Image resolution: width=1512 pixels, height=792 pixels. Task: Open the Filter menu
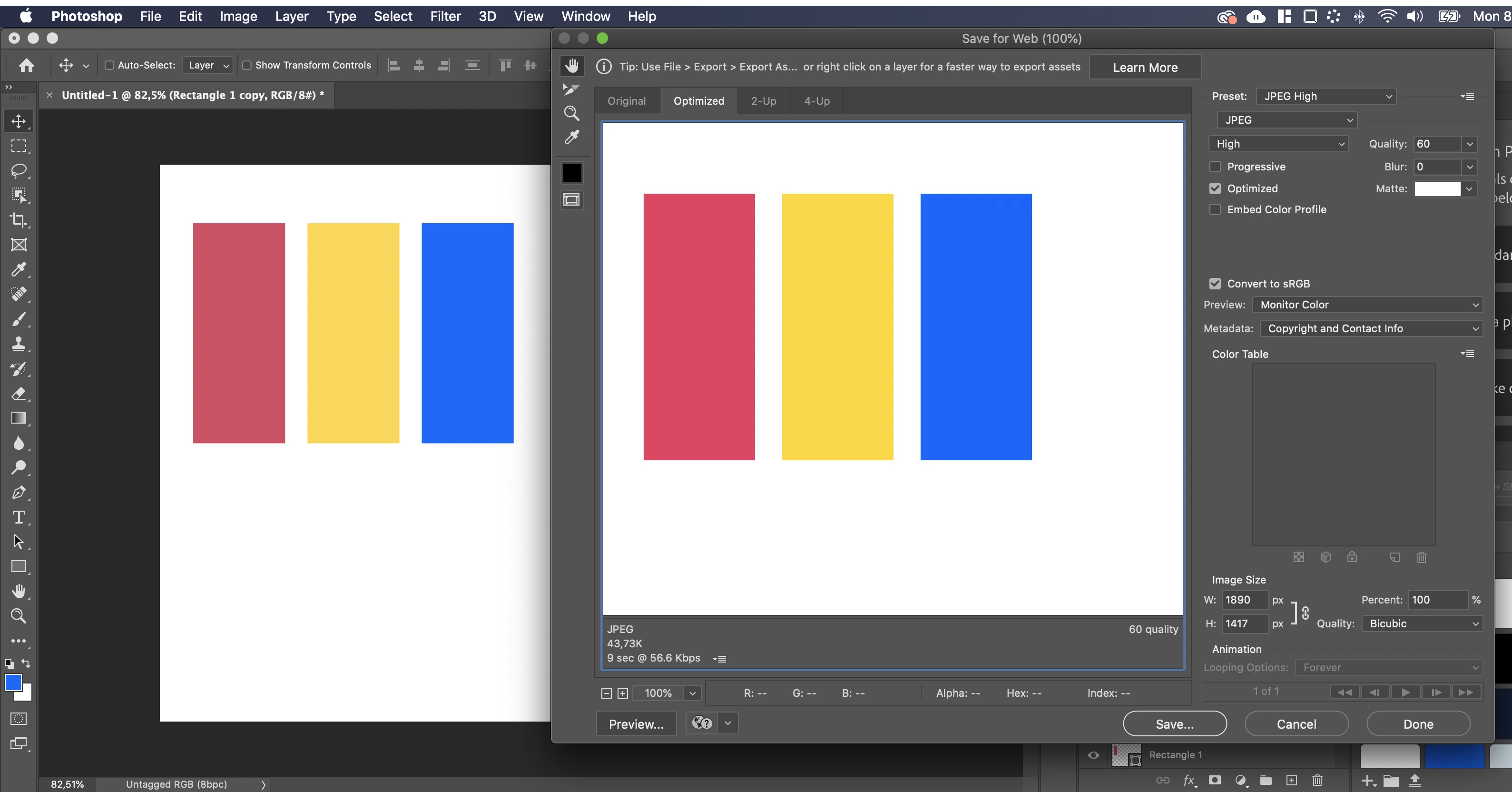point(445,17)
